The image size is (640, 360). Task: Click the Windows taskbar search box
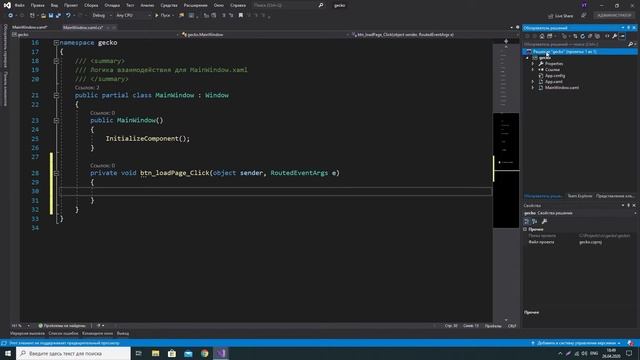(x=73, y=353)
